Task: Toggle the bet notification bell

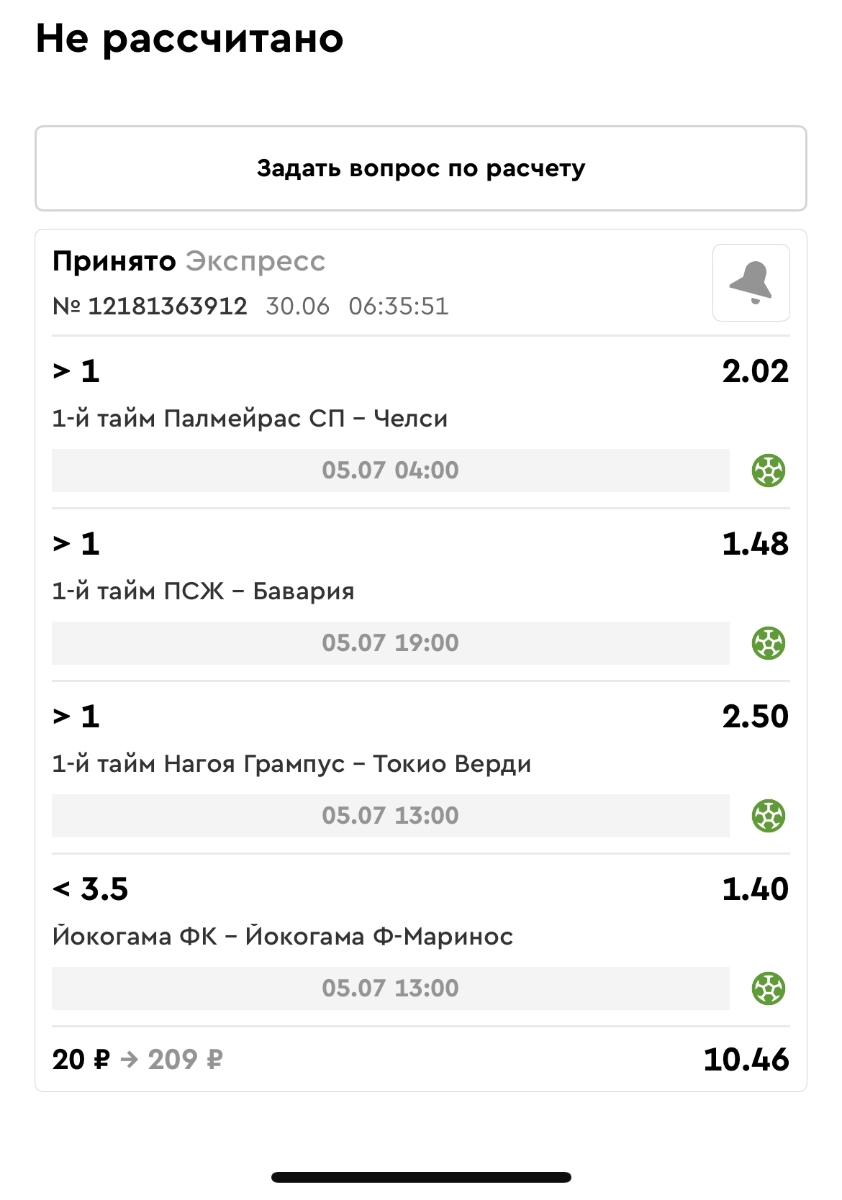Action: 750,283
